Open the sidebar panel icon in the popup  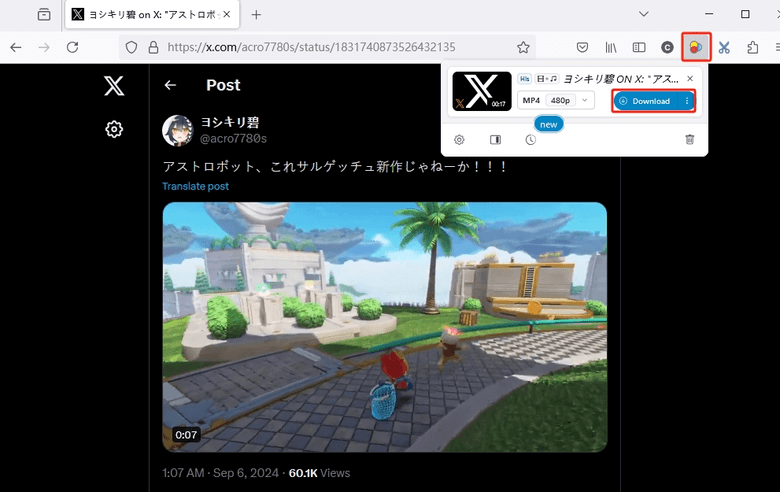495,140
